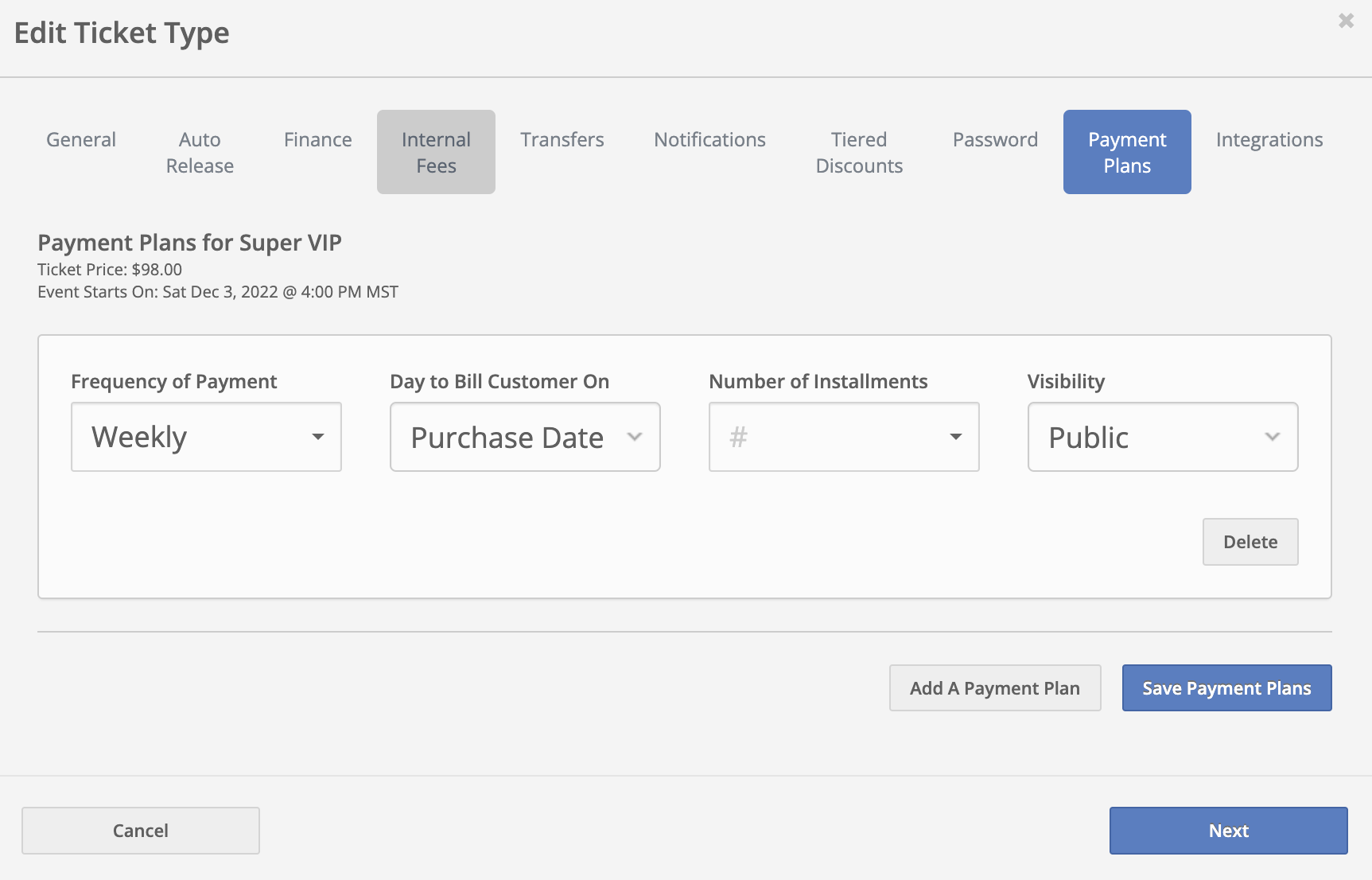
Task: Click Add A Payment Plan
Action: tap(995, 688)
